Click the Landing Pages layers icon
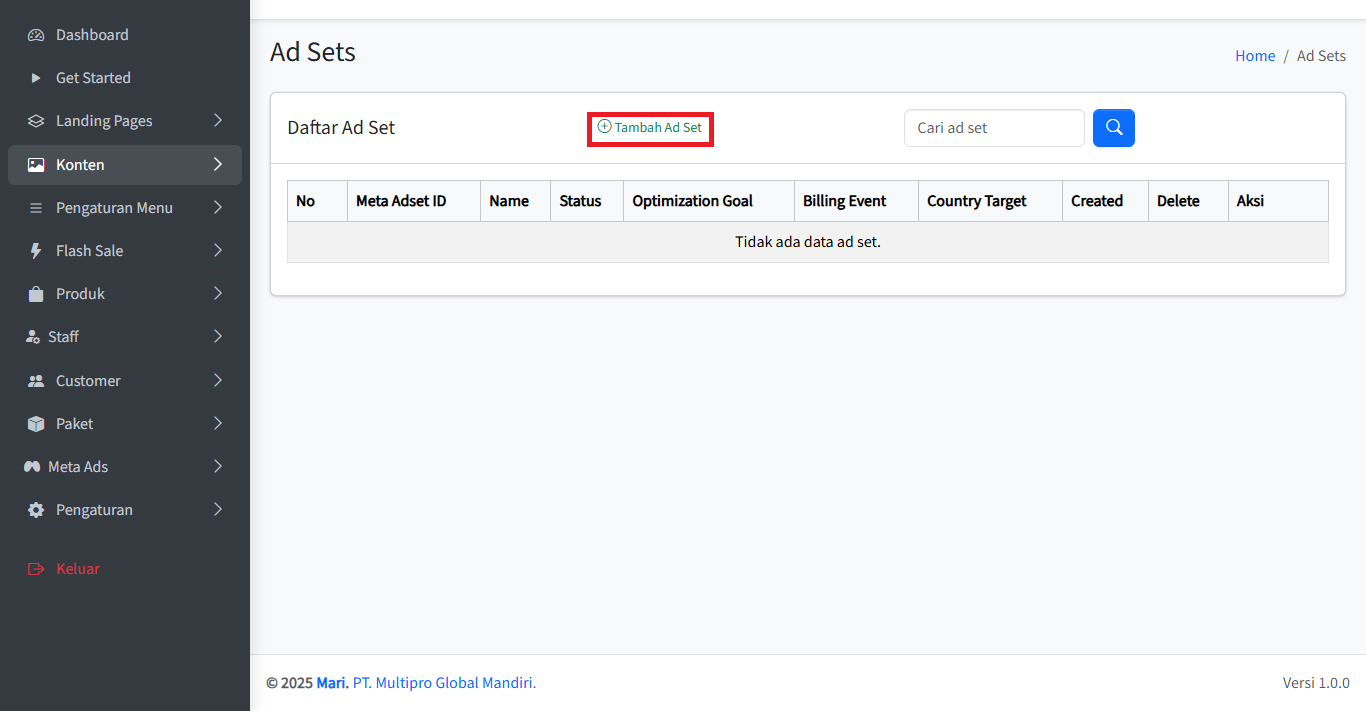 pos(36,121)
